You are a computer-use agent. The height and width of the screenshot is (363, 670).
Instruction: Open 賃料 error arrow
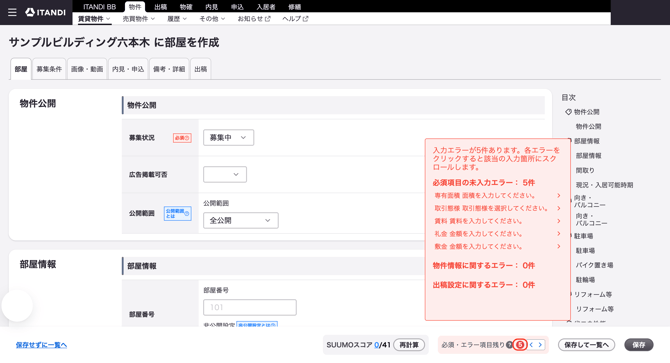click(558, 221)
